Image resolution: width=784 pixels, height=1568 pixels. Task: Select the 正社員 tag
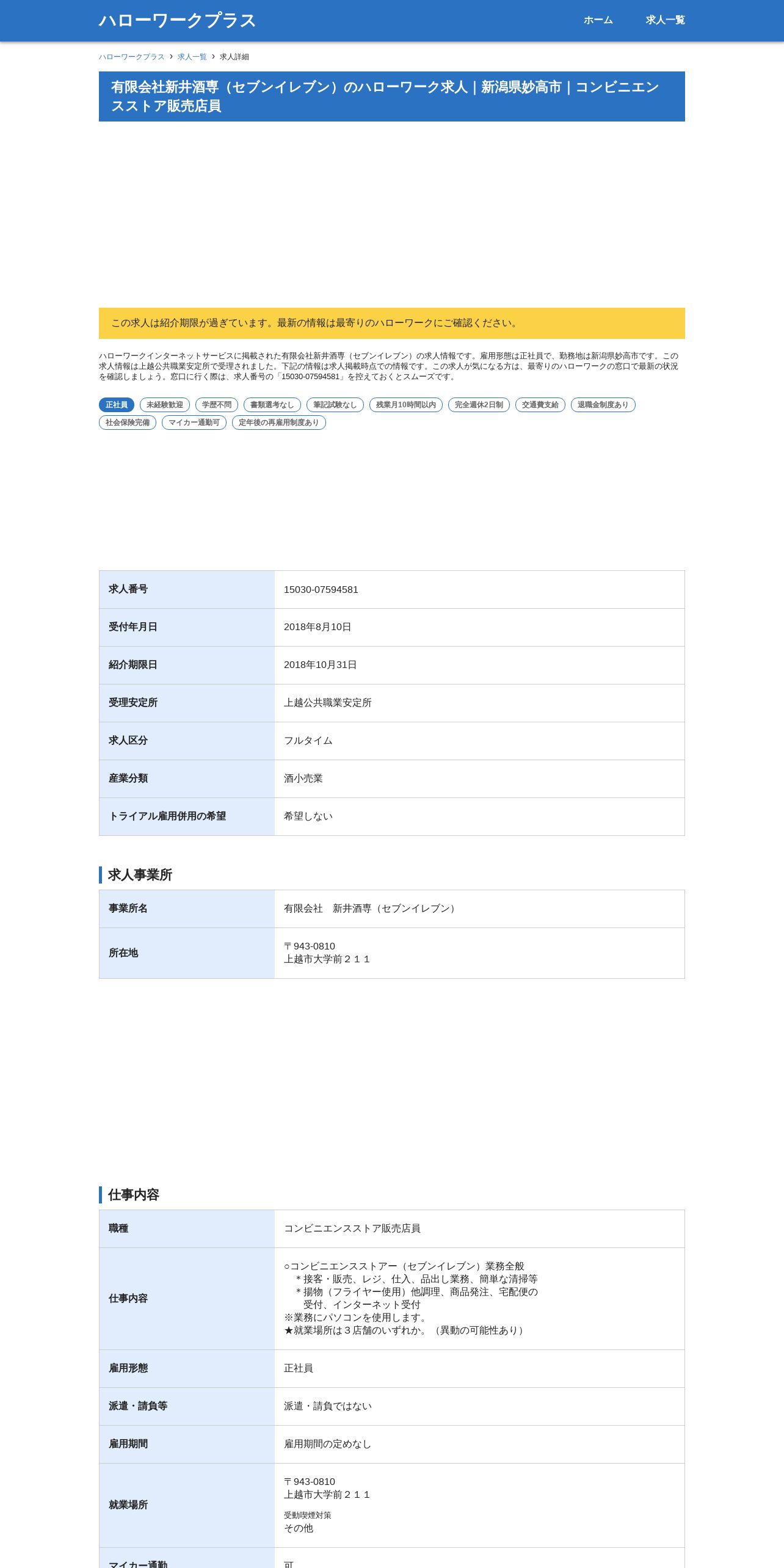pos(117,405)
